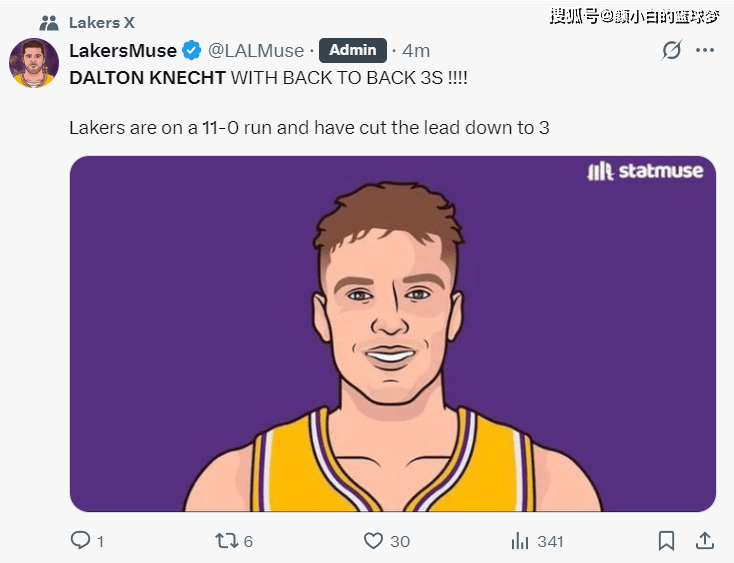
Task: Click the 341 views count
Action: 550,541
